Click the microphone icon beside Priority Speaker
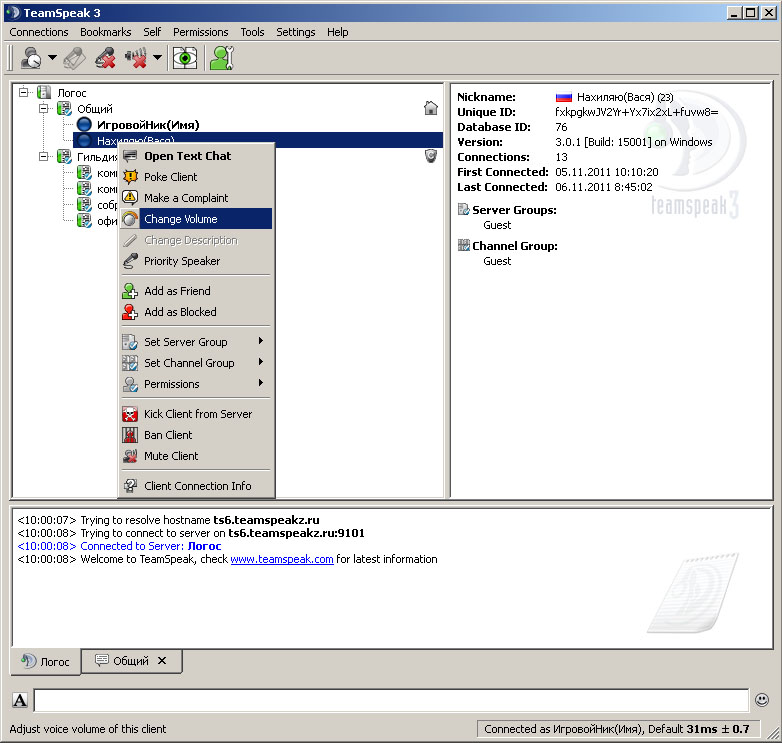This screenshot has height=743, width=782. [130, 261]
